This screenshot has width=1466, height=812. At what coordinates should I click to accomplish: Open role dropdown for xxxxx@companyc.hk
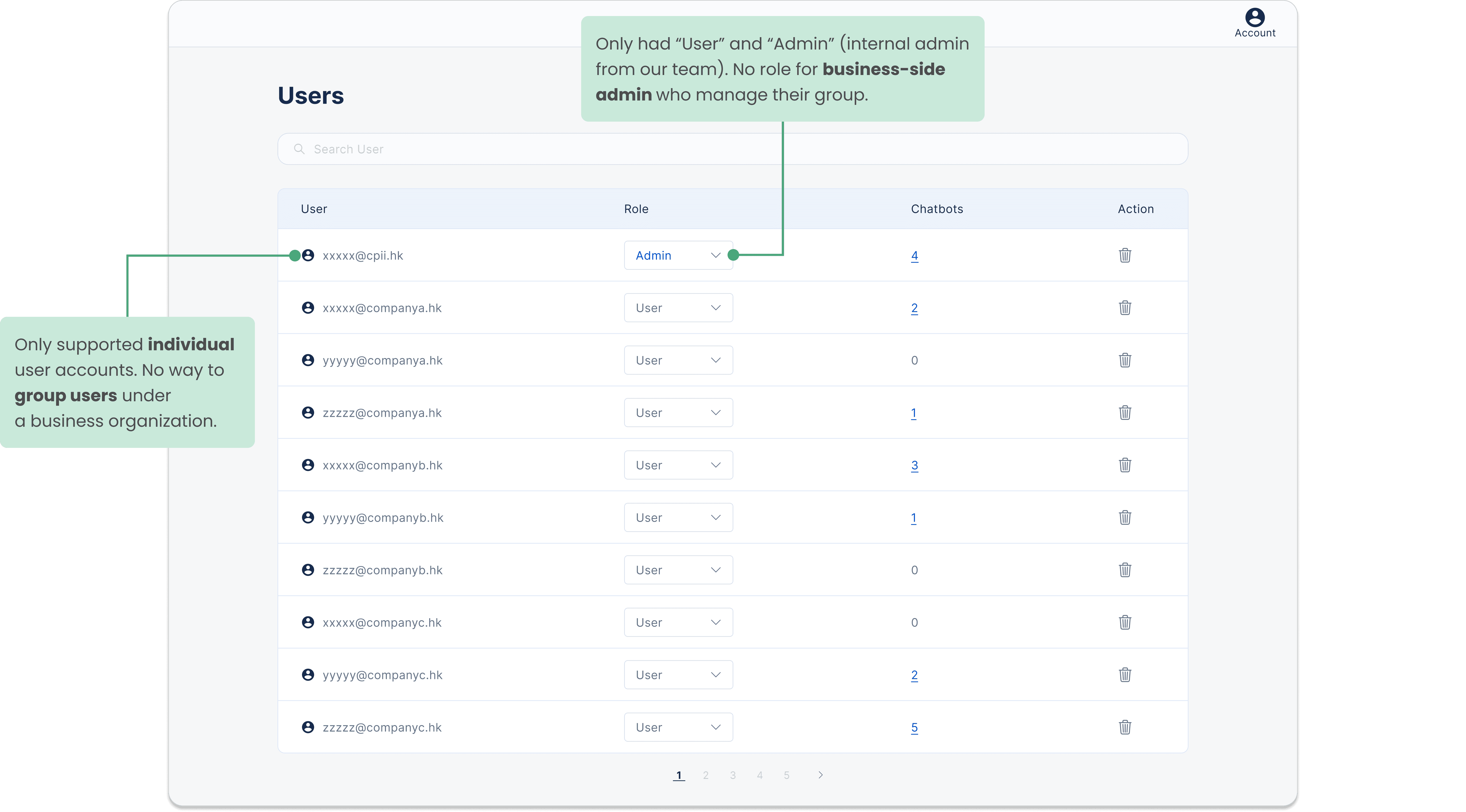(x=678, y=622)
